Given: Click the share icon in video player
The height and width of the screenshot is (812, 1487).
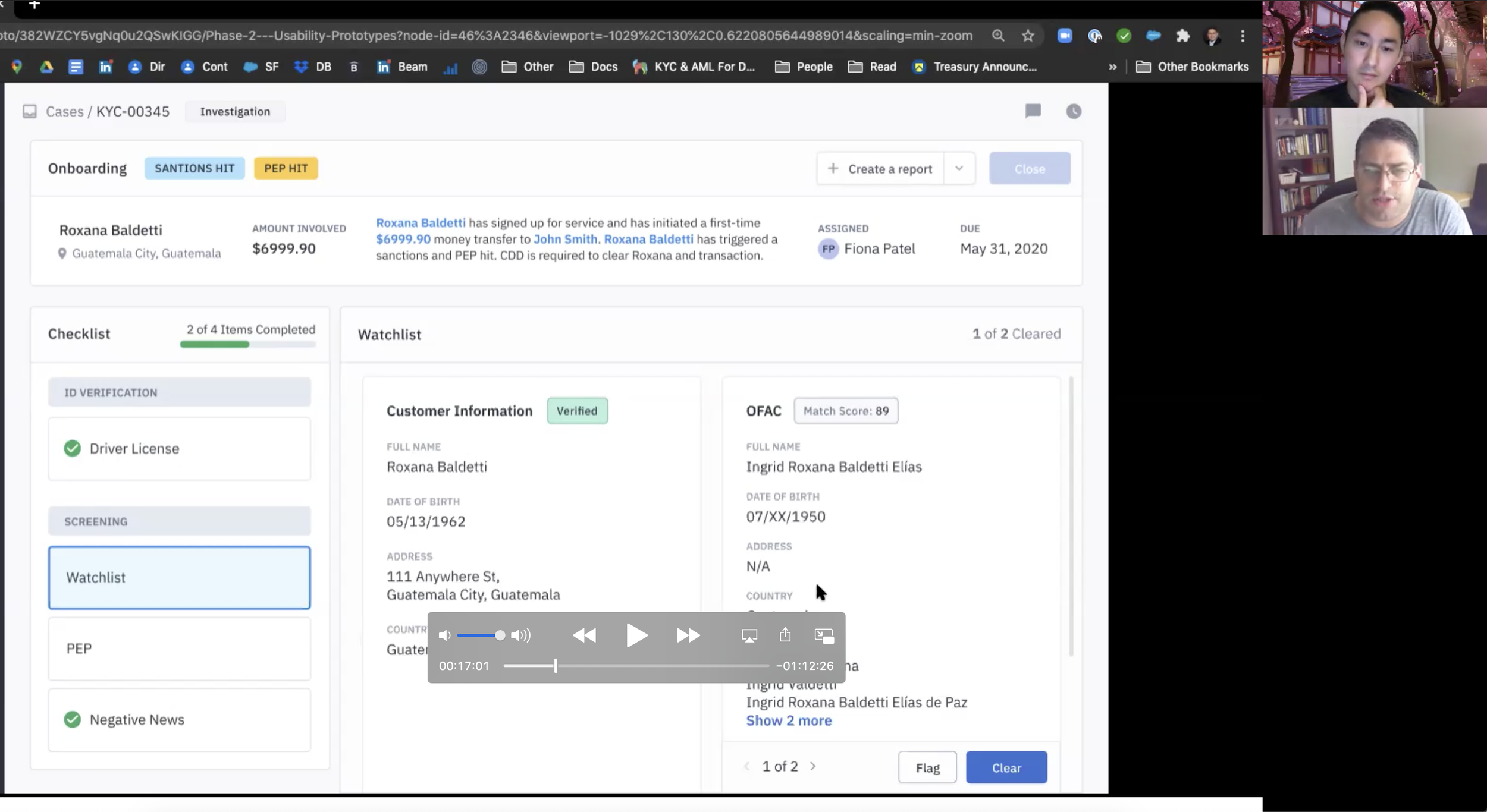Looking at the screenshot, I should pos(785,635).
